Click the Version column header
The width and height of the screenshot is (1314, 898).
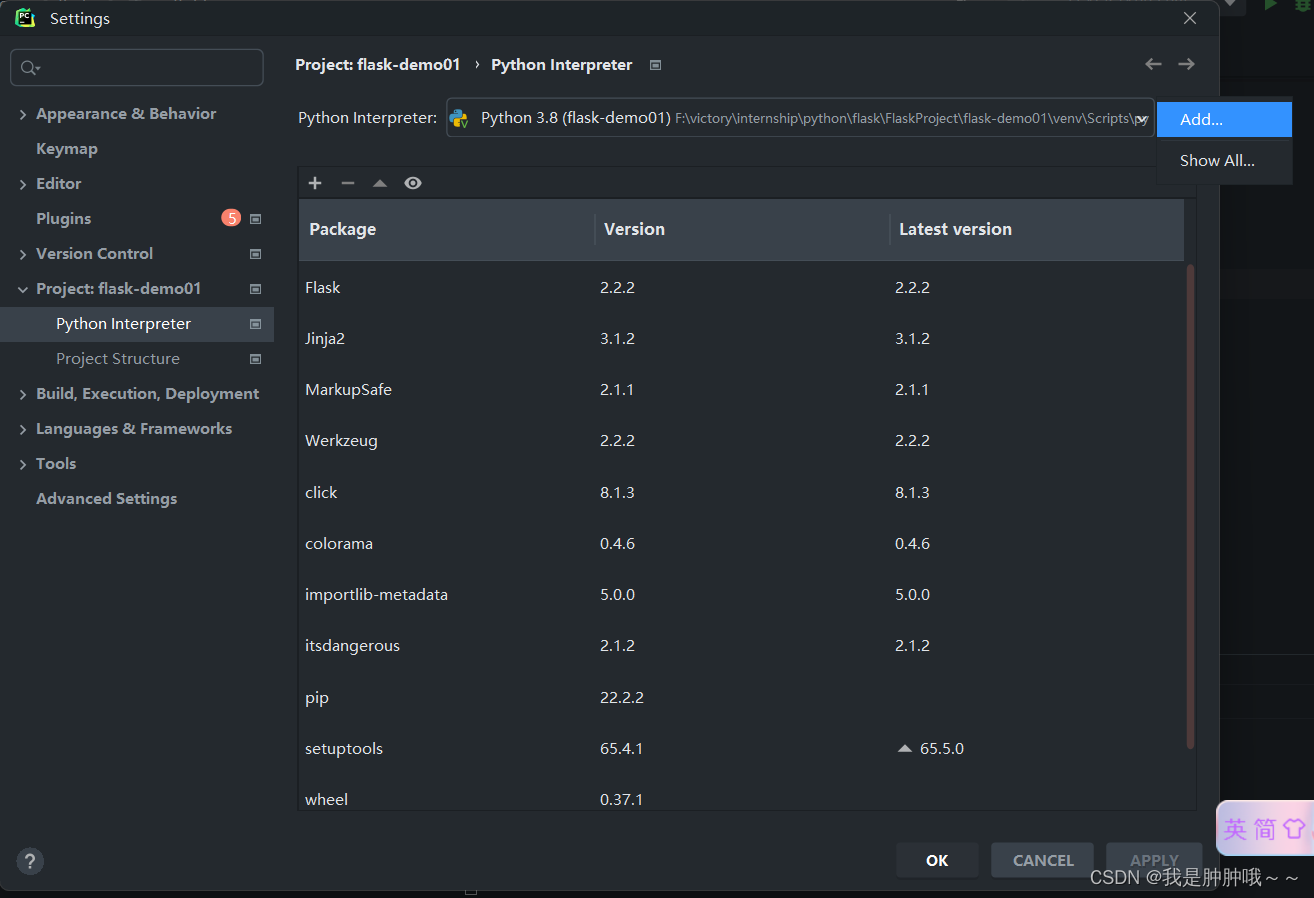click(742, 229)
